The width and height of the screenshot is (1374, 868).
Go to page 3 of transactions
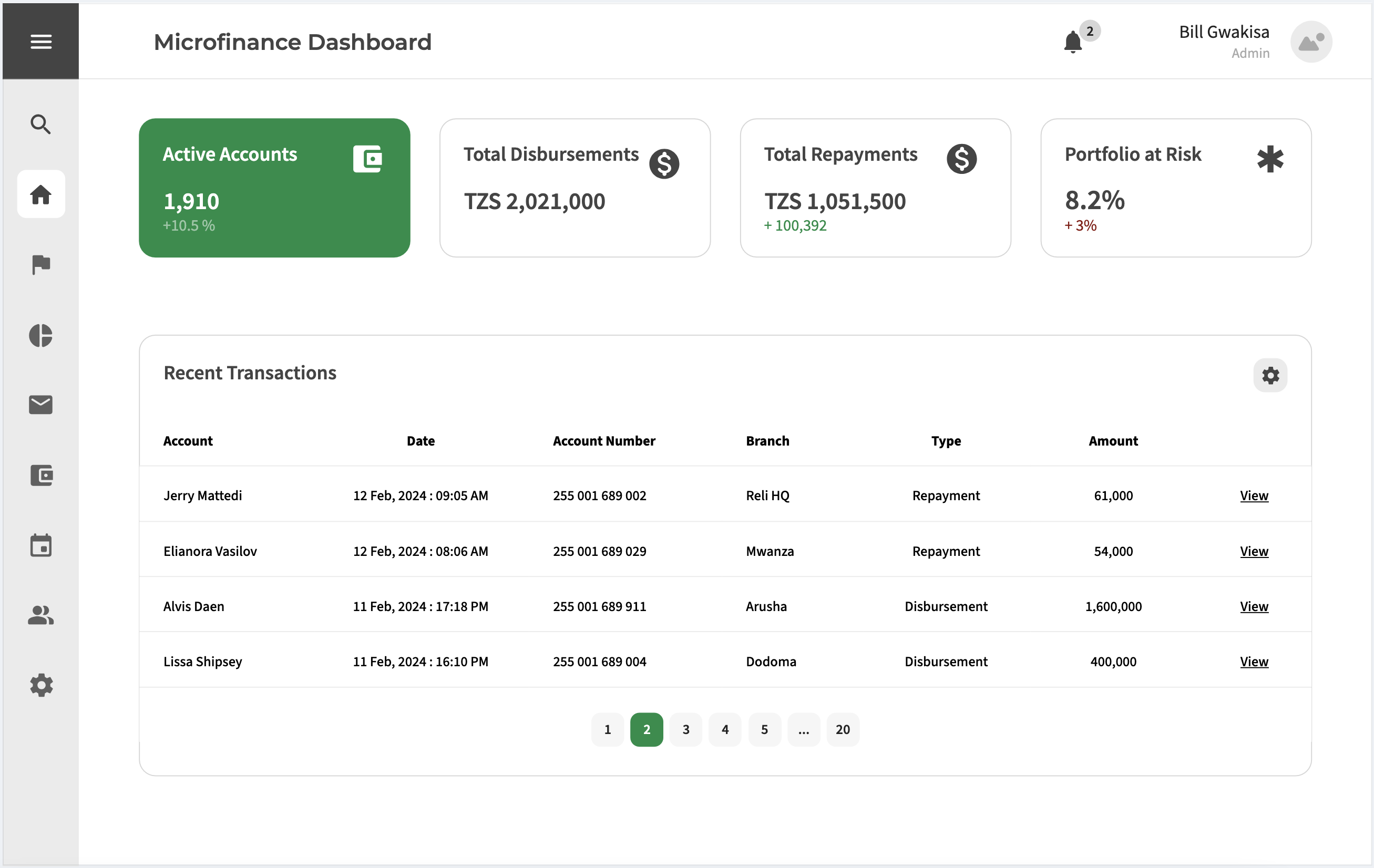click(x=686, y=729)
